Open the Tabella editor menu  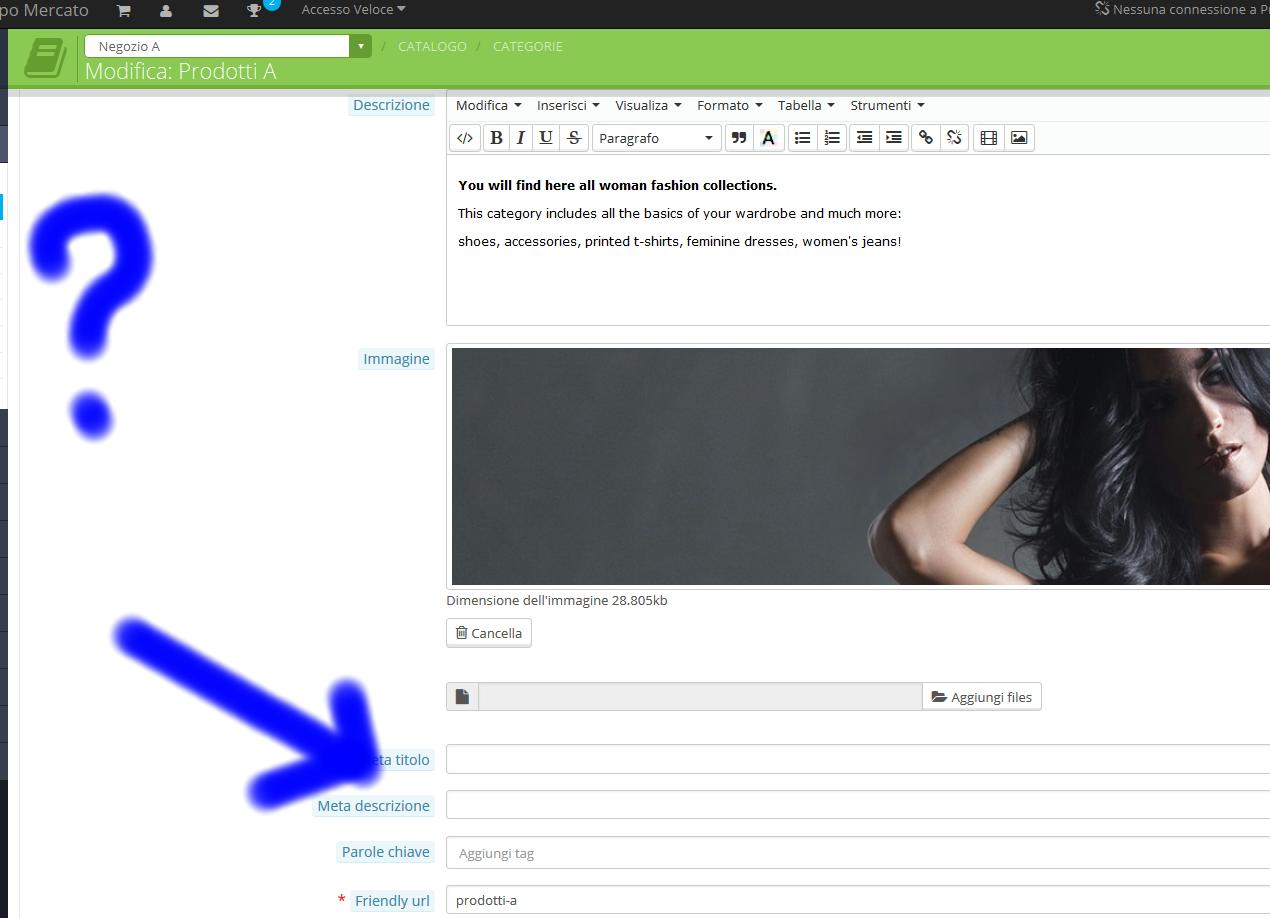point(806,105)
